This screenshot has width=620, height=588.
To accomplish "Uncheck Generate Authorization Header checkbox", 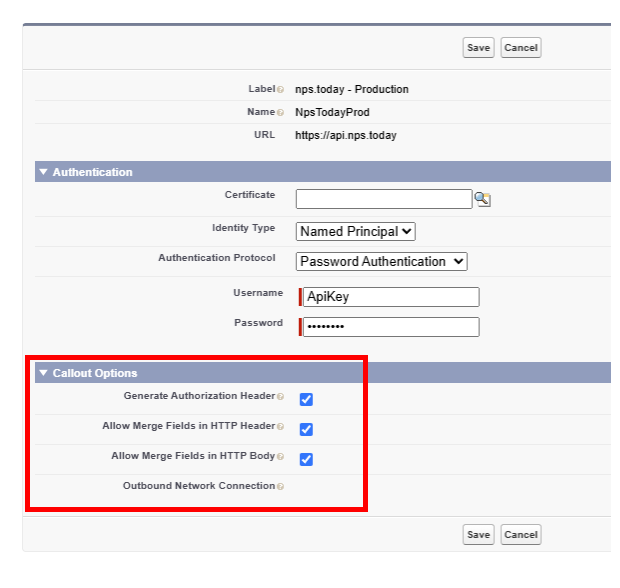I will (x=306, y=399).
